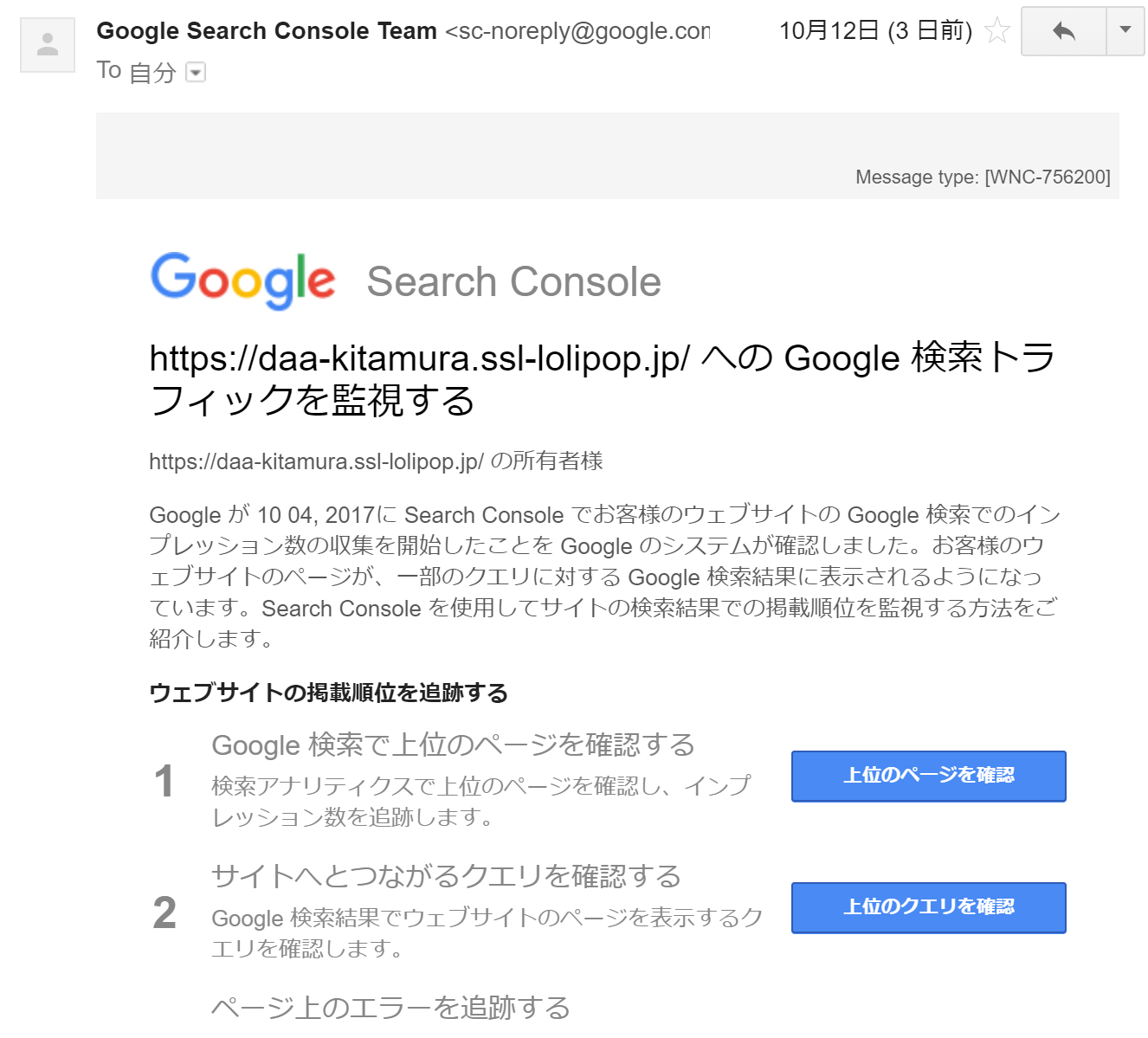Click the 上位のページを確認 button
1148x1038 pixels.
(x=928, y=776)
